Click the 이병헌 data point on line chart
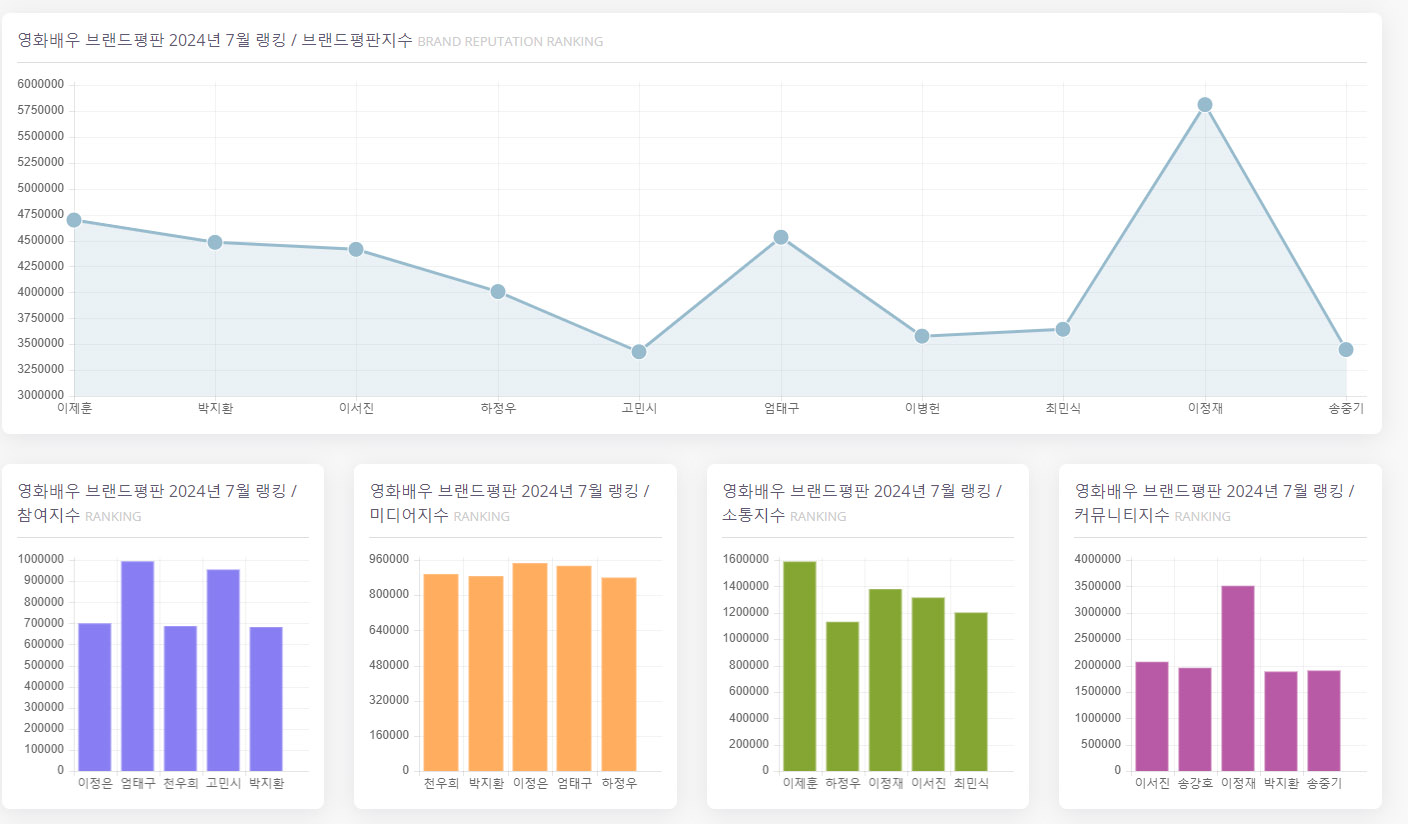Image resolution: width=1408 pixels, height=824 pixels. point(922,336)
